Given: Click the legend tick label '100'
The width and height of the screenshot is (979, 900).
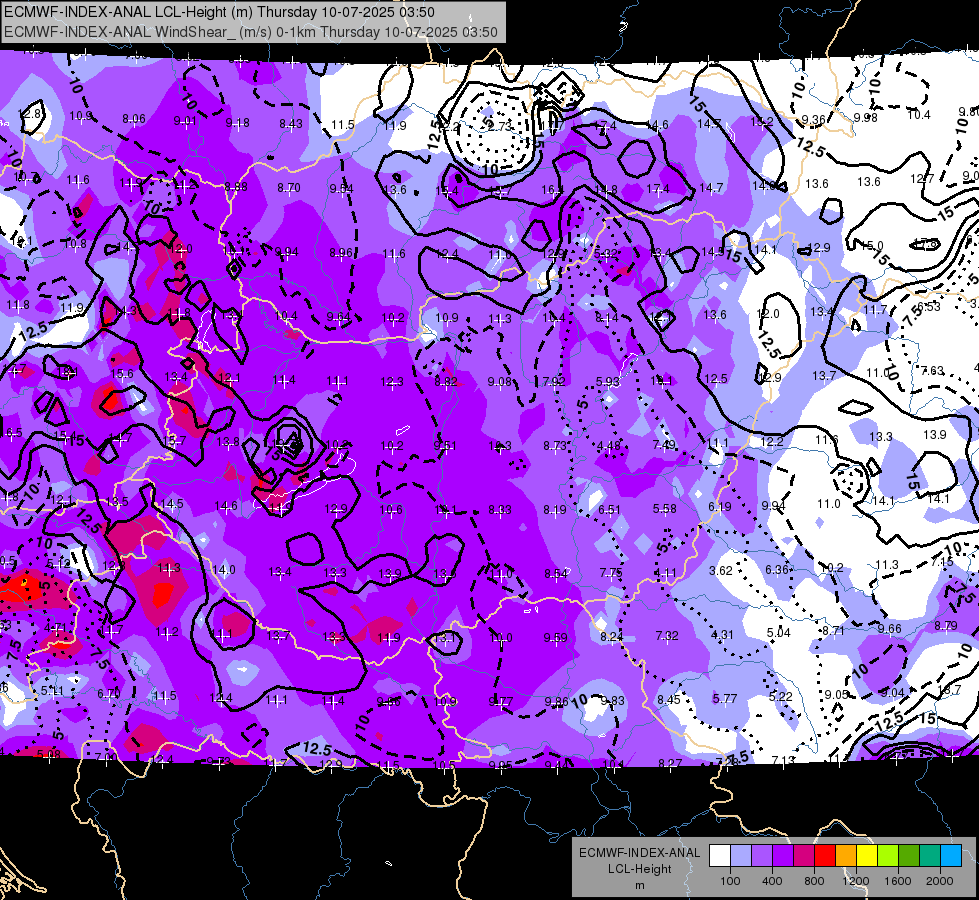Looking at the screenshot, I should pos(730,881).
